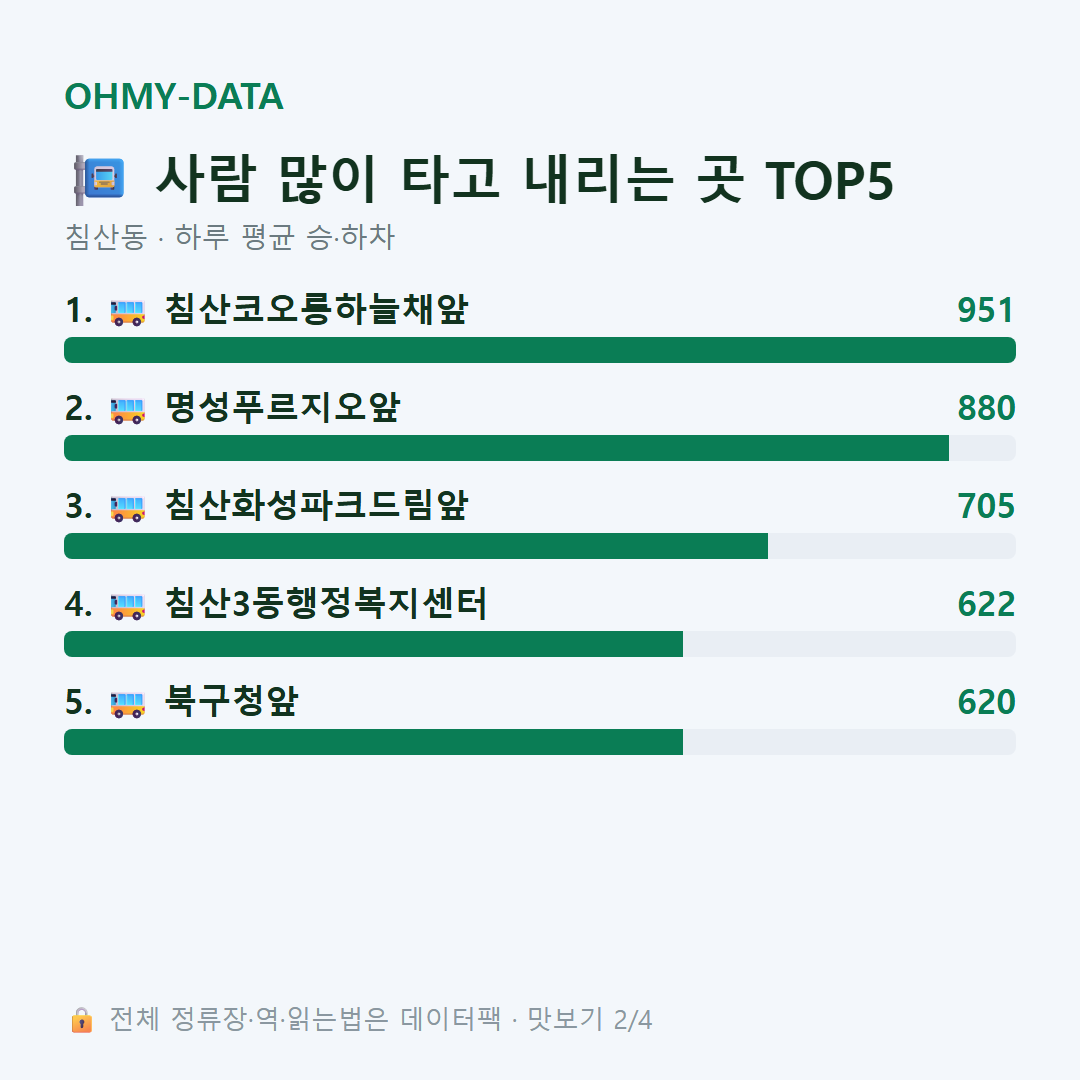The width and height of the screenshot is (1080, 1080).
Task: Select the 명성푸르지오앞 stop name
Action: (282, 407)
